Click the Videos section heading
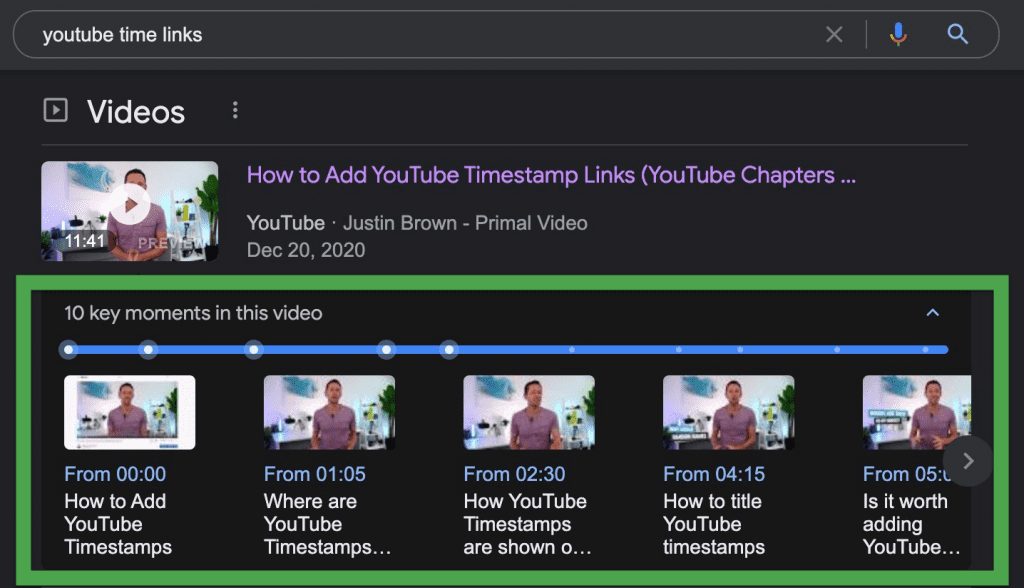Image resolution: width=1024 pixels, height=588 pixels. click(x=136, y=112)
